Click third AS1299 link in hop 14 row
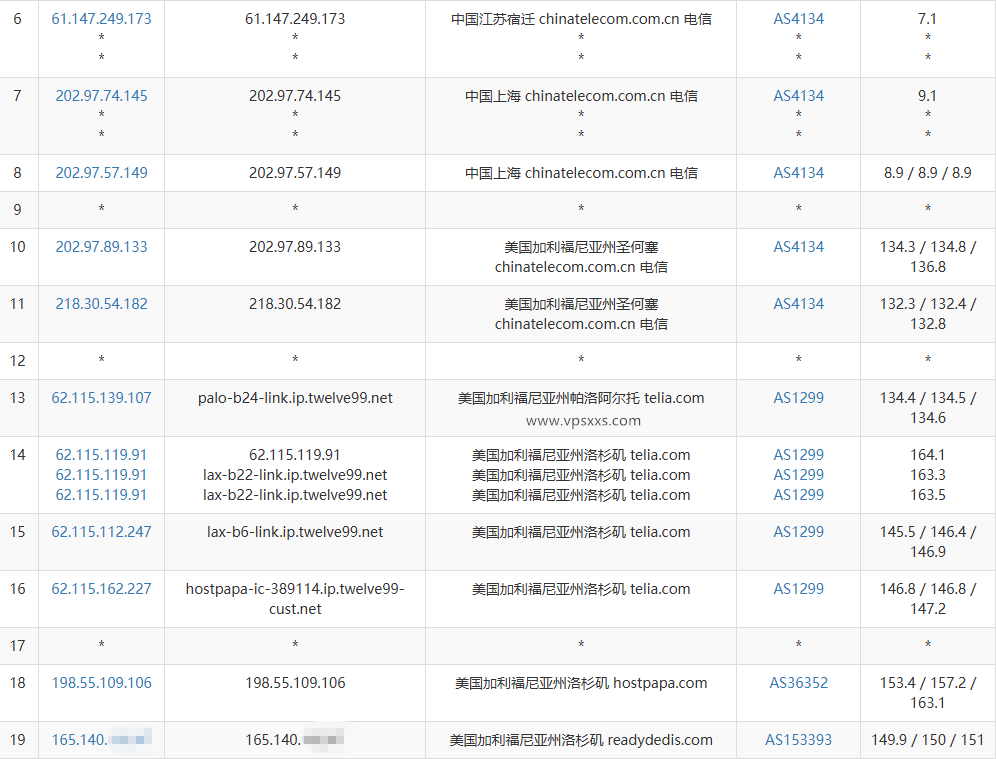Image resolution: width=996 pixels, height=759 pixels. coord(798,494)
